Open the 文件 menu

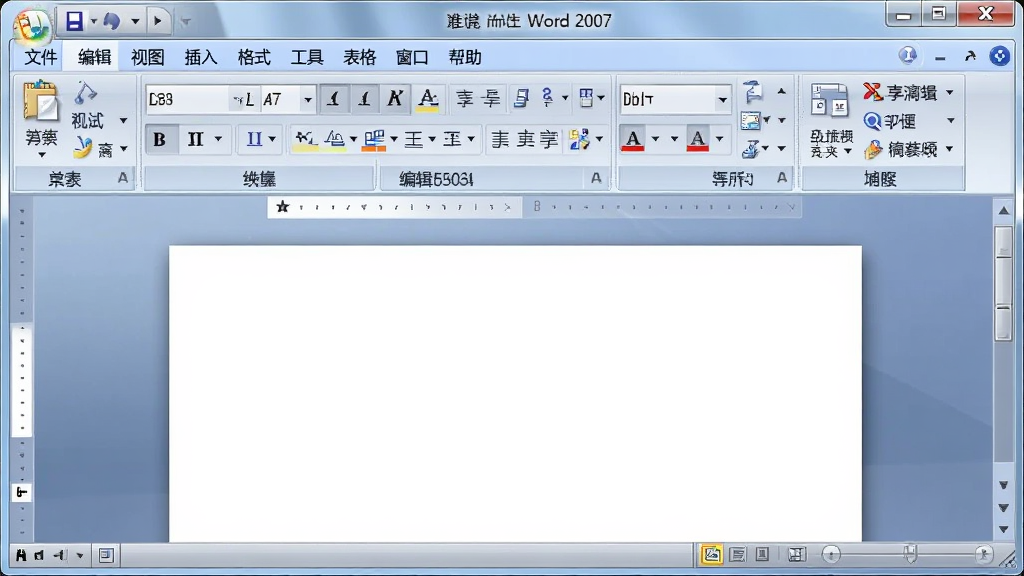pos(41,57)
